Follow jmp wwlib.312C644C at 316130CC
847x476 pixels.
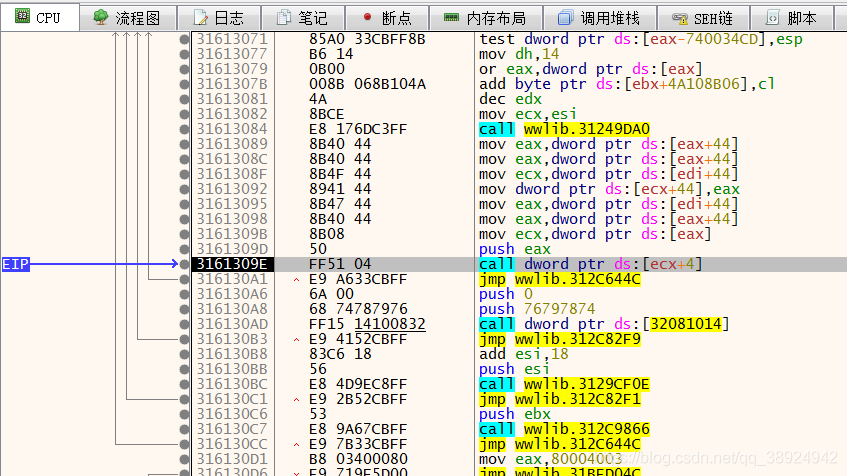[560, 444]
